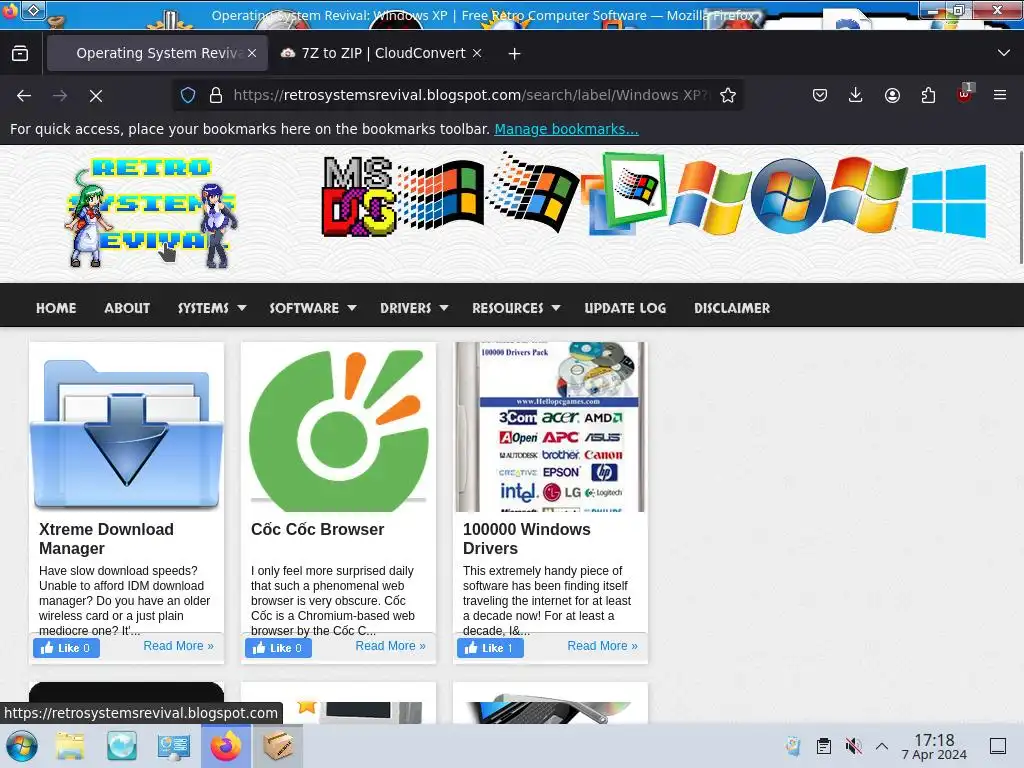Like the Xtreme Download Manager post
Image resolution: width=1024 pixels, height=768 pixels.
[66, 648]
